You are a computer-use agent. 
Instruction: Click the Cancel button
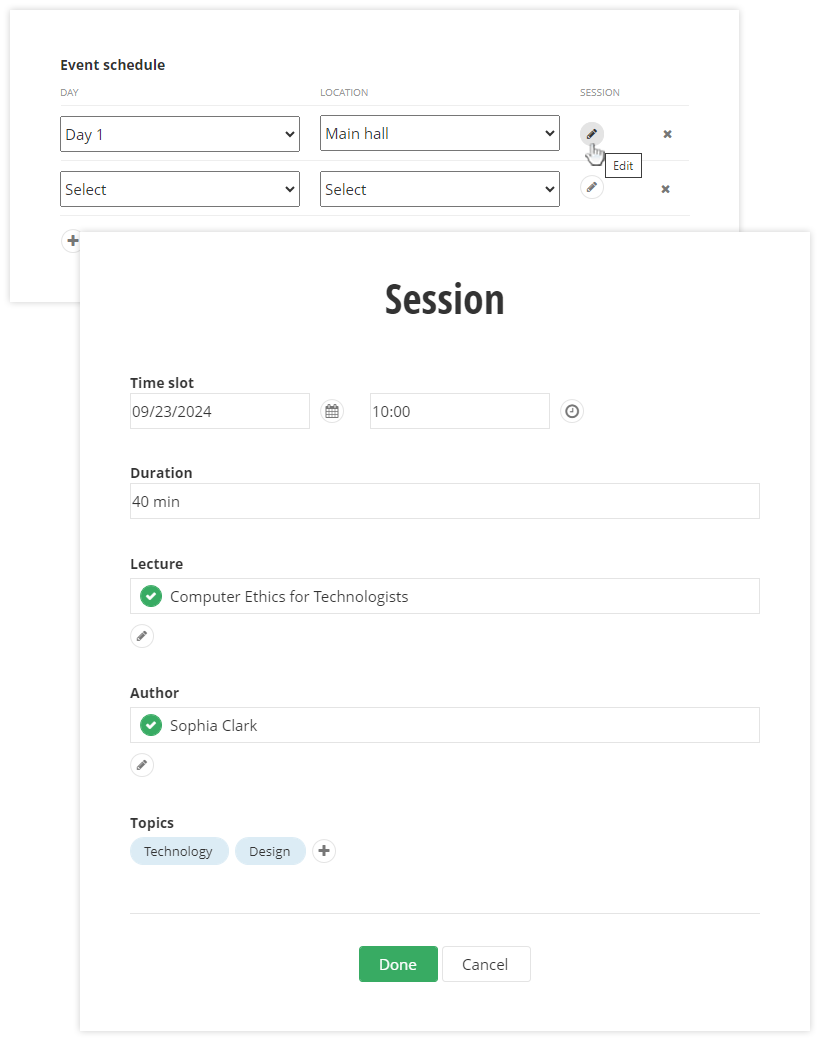coord(485,964)
